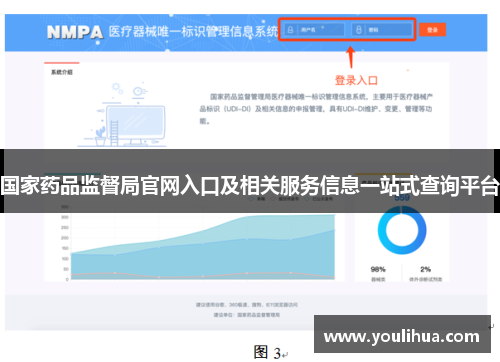
Task: Select the 系统介绍 tab
Action: (62, 72)
